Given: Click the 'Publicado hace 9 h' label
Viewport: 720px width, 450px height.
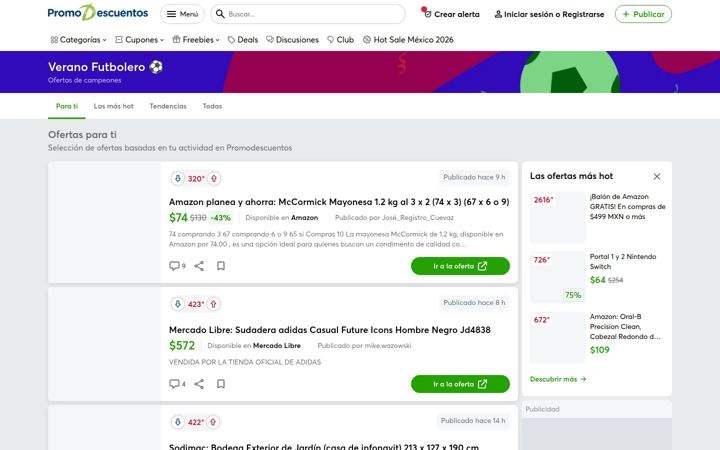Looking at the screenshot, I should tap(474, 177).
